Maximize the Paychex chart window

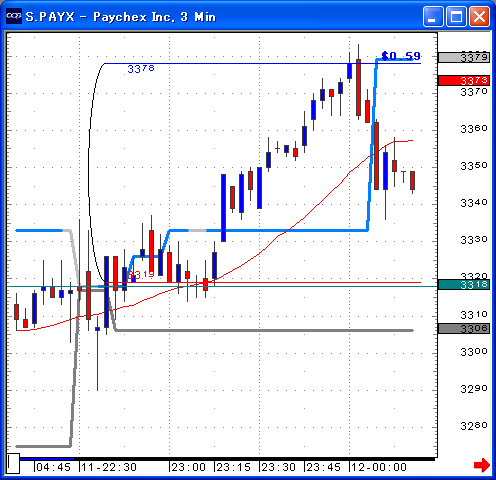[456, 16]
